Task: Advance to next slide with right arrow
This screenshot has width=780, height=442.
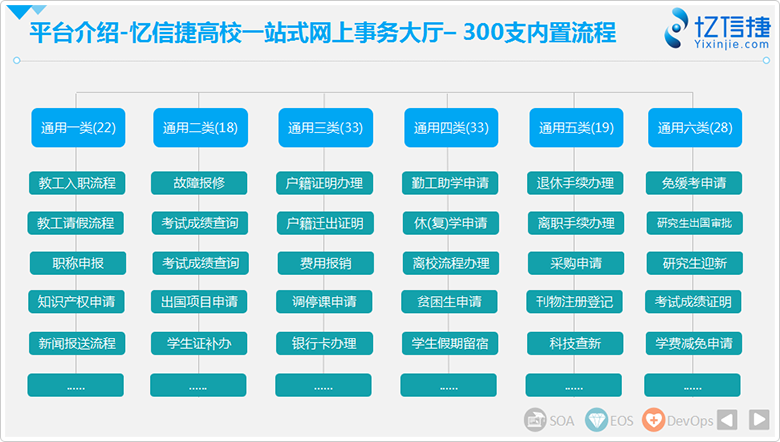Action: click(x=760, y=420)
